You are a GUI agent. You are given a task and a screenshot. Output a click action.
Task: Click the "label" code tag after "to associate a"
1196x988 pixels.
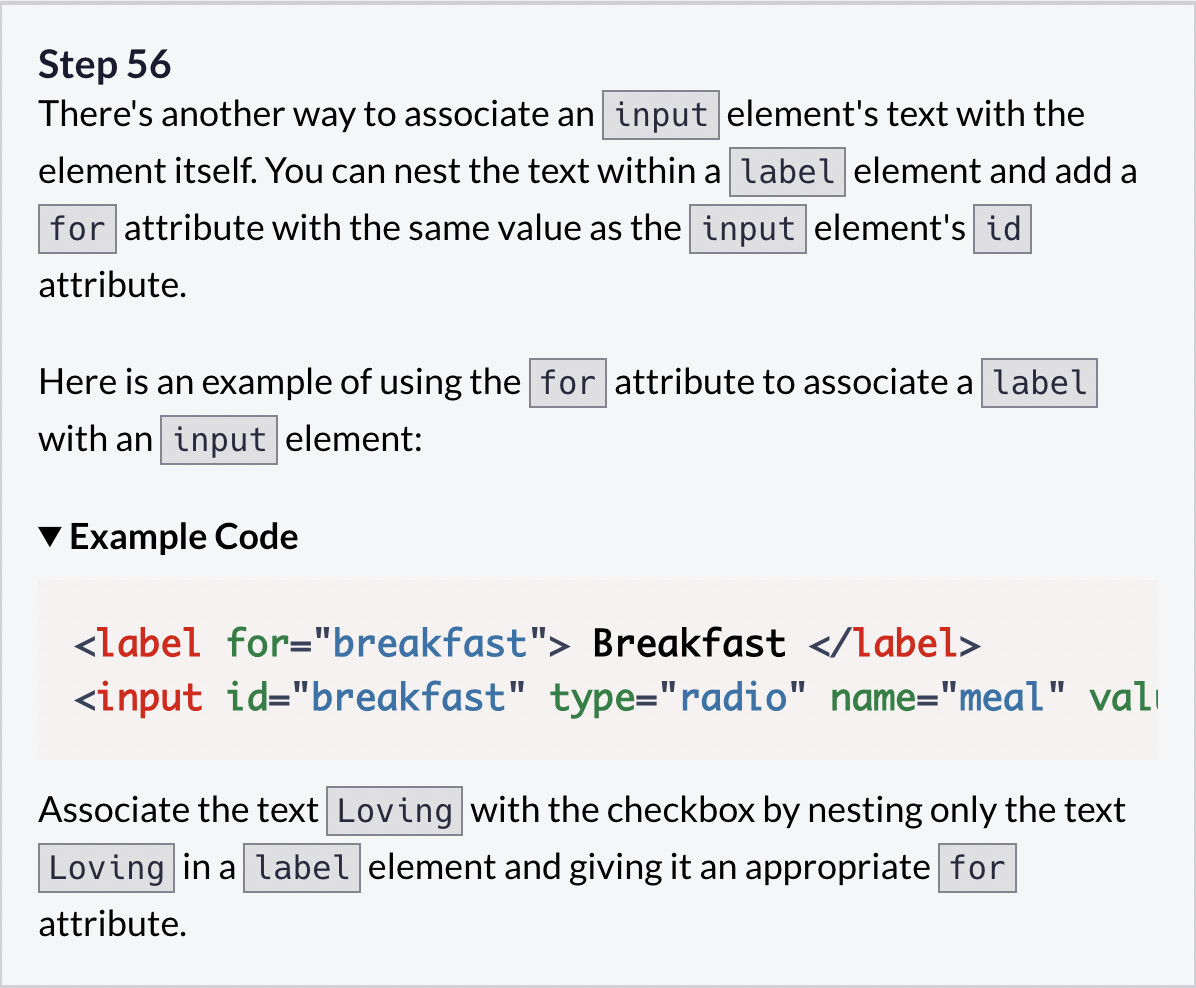[x=1039, y=383]
